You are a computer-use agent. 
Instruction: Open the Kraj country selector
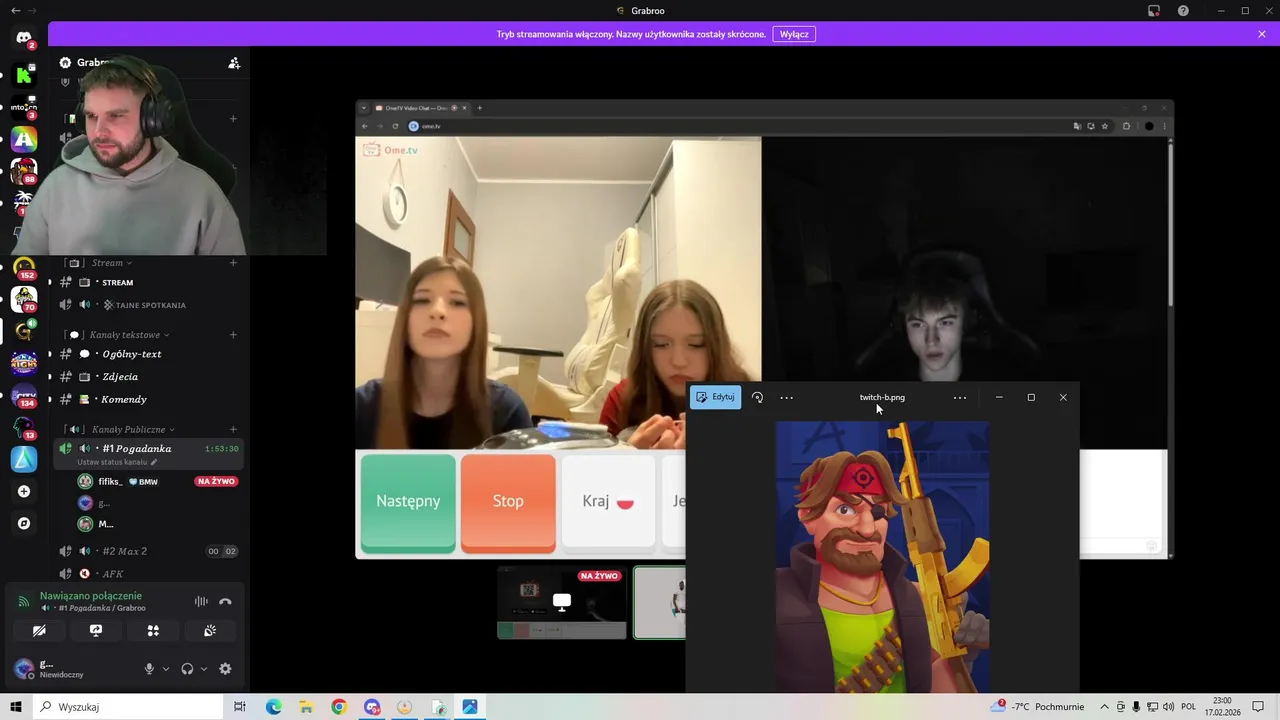tap(608, 501)
